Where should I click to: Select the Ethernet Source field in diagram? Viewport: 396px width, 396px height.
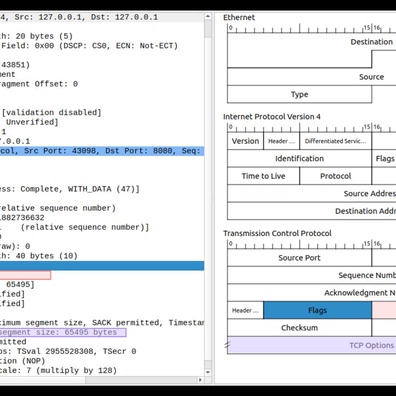[x=312, y=77]
